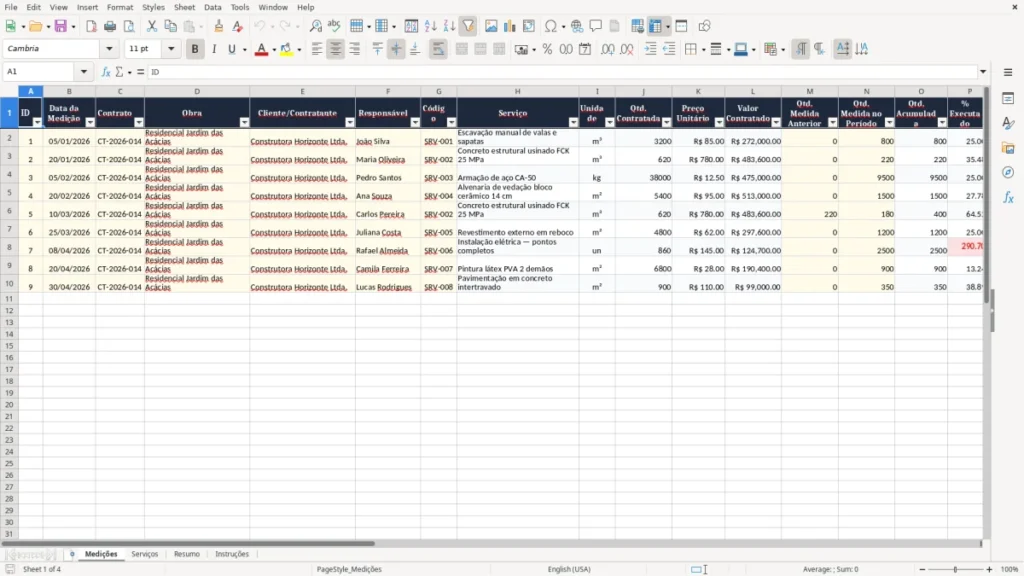The width and height of the screenshot is (1024, 576).
Task: Open the Name Box dropdown arrow
Action: (x=84, y=72)
